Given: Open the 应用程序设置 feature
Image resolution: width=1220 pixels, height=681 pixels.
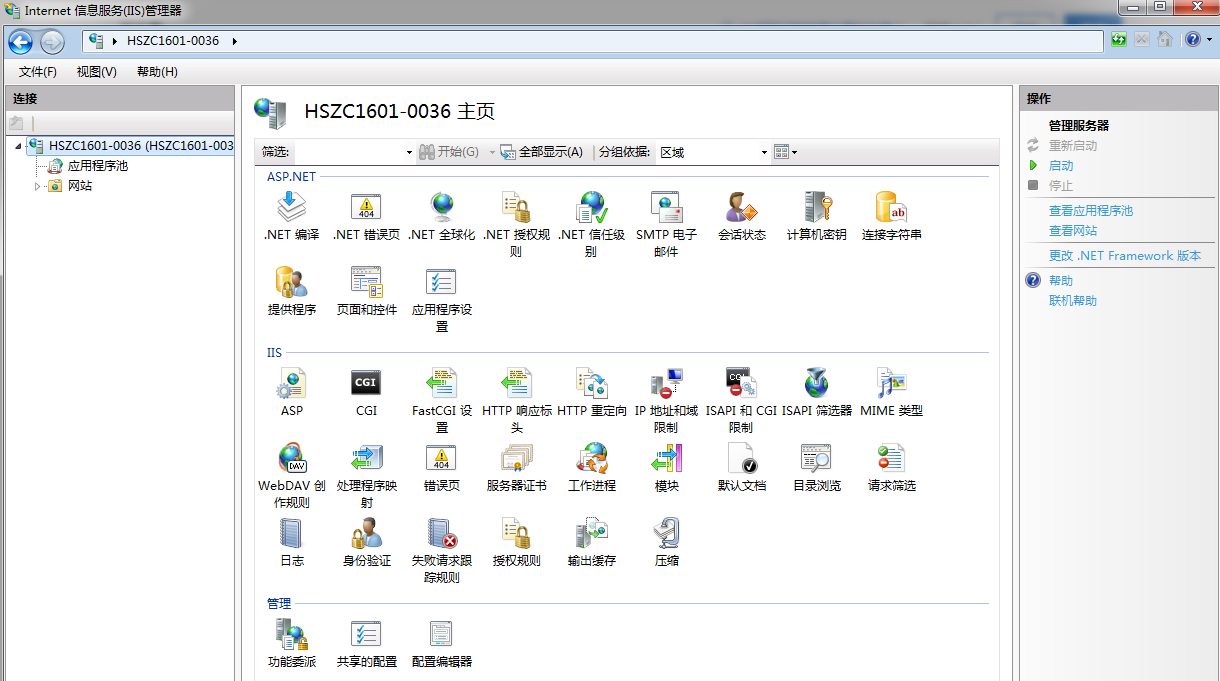Looking at the screenshot, I should pyautogui.click(x=441, y=300).
